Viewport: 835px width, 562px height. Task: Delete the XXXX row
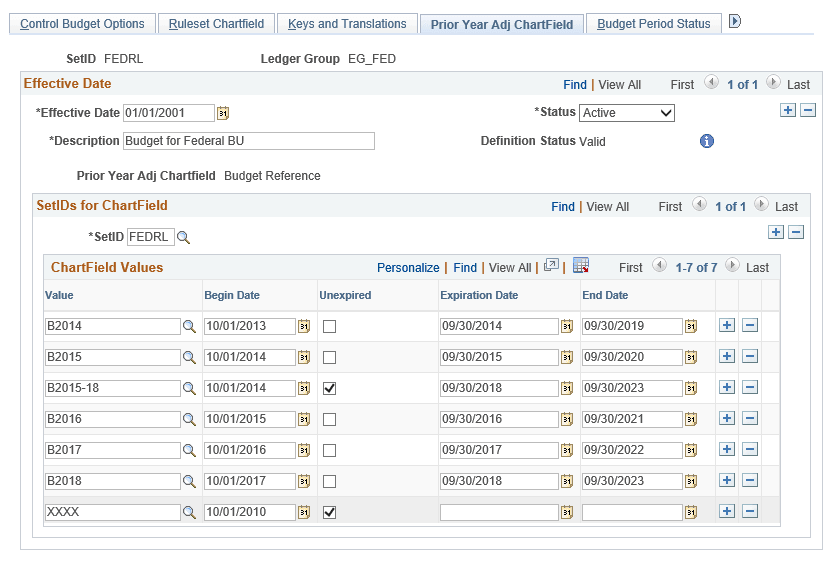pyautogui.click(x=750, y=511)
